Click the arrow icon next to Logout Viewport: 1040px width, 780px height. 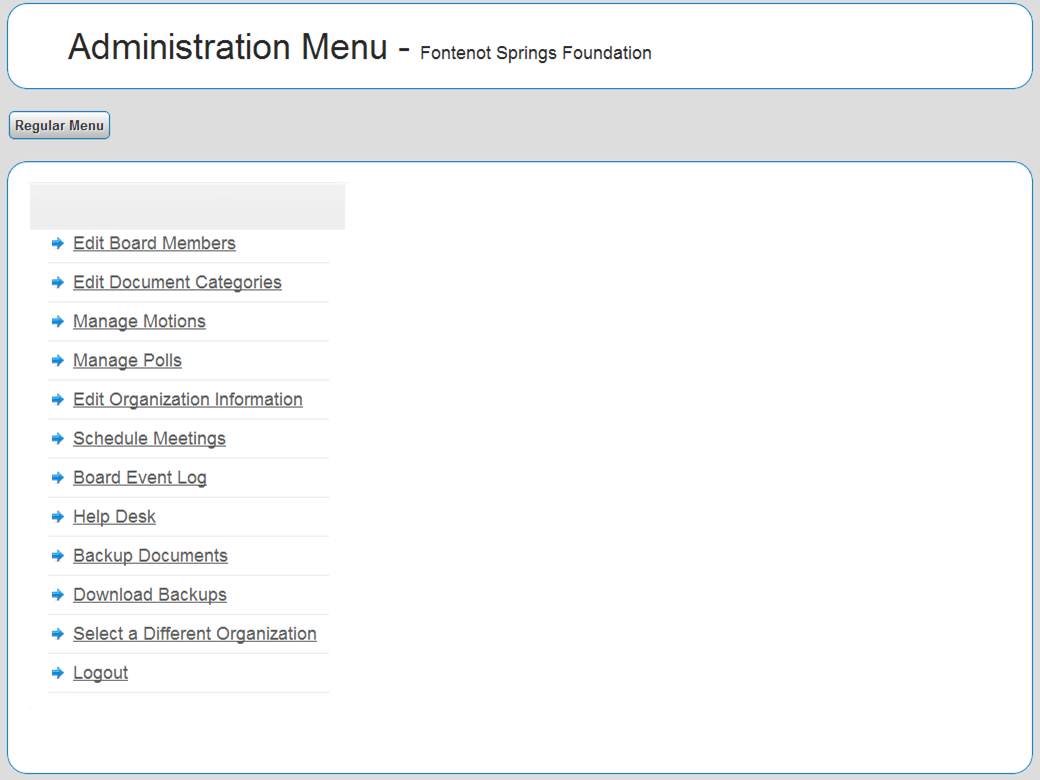[58, 673]
